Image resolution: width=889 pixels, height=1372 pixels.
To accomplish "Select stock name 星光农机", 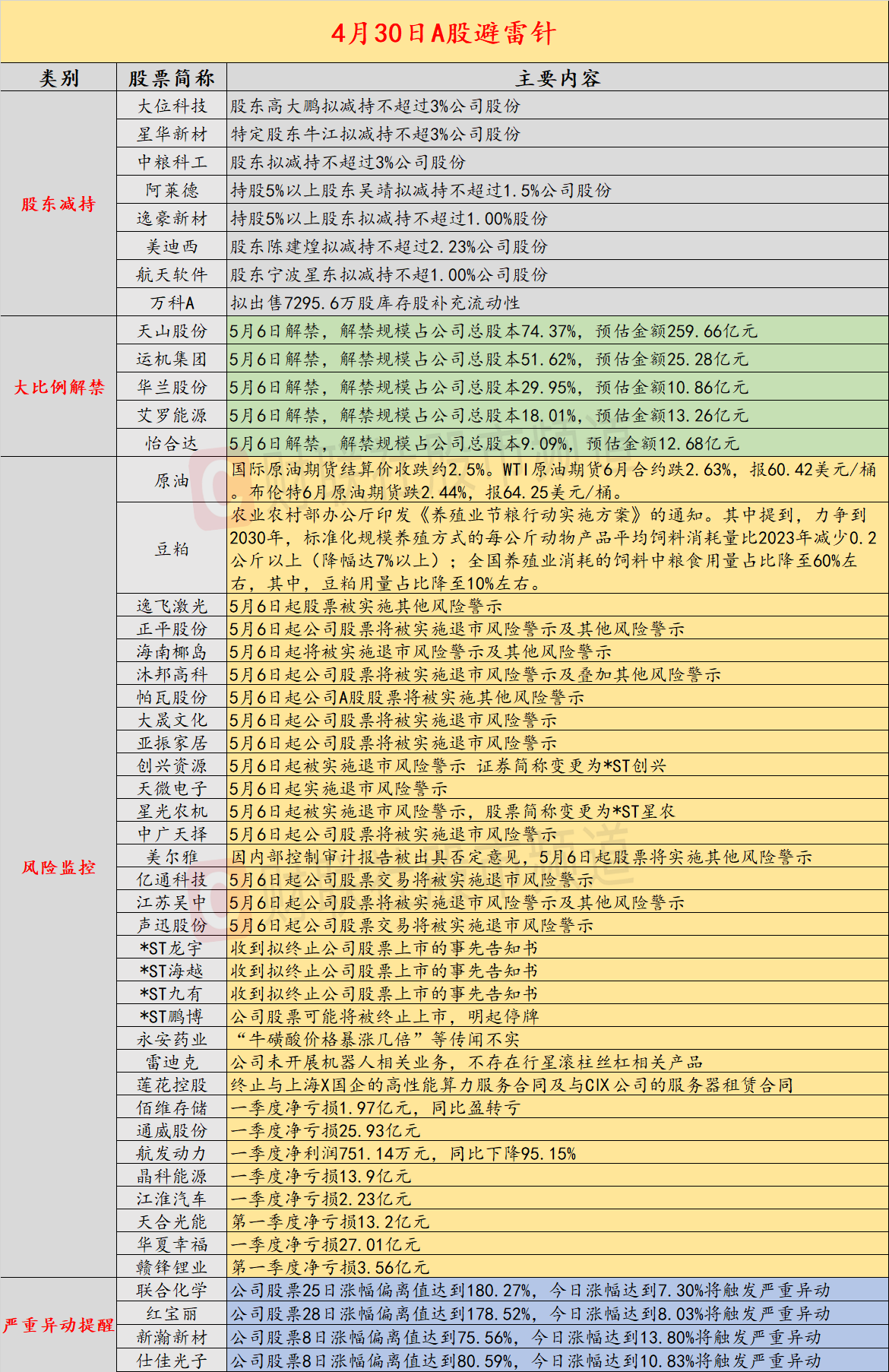I will [172, 811].
